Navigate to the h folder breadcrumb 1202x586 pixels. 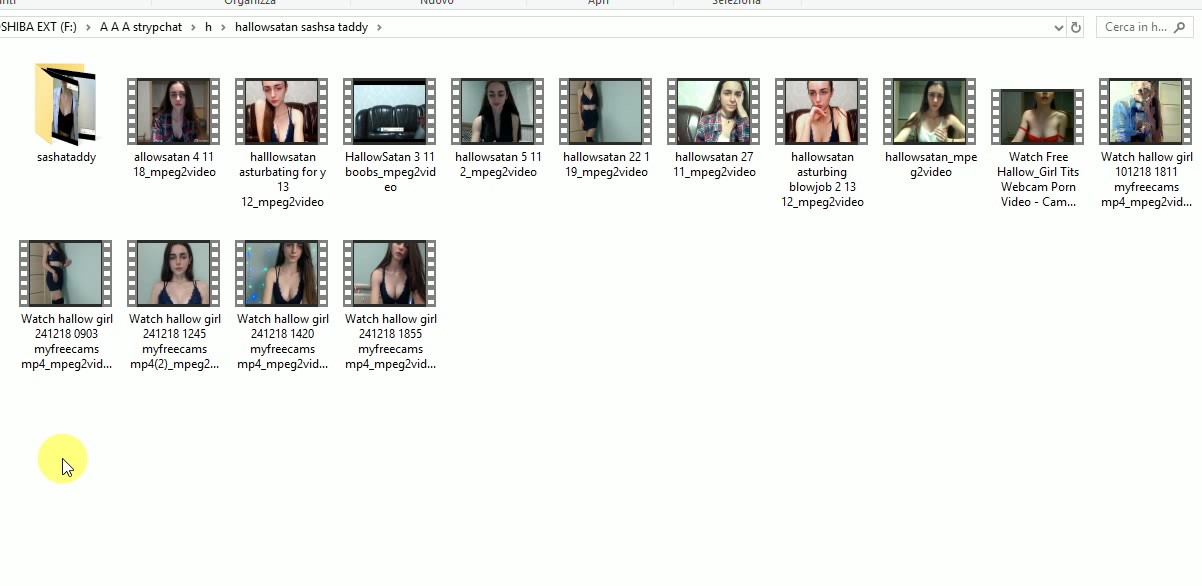pos(209,28)
